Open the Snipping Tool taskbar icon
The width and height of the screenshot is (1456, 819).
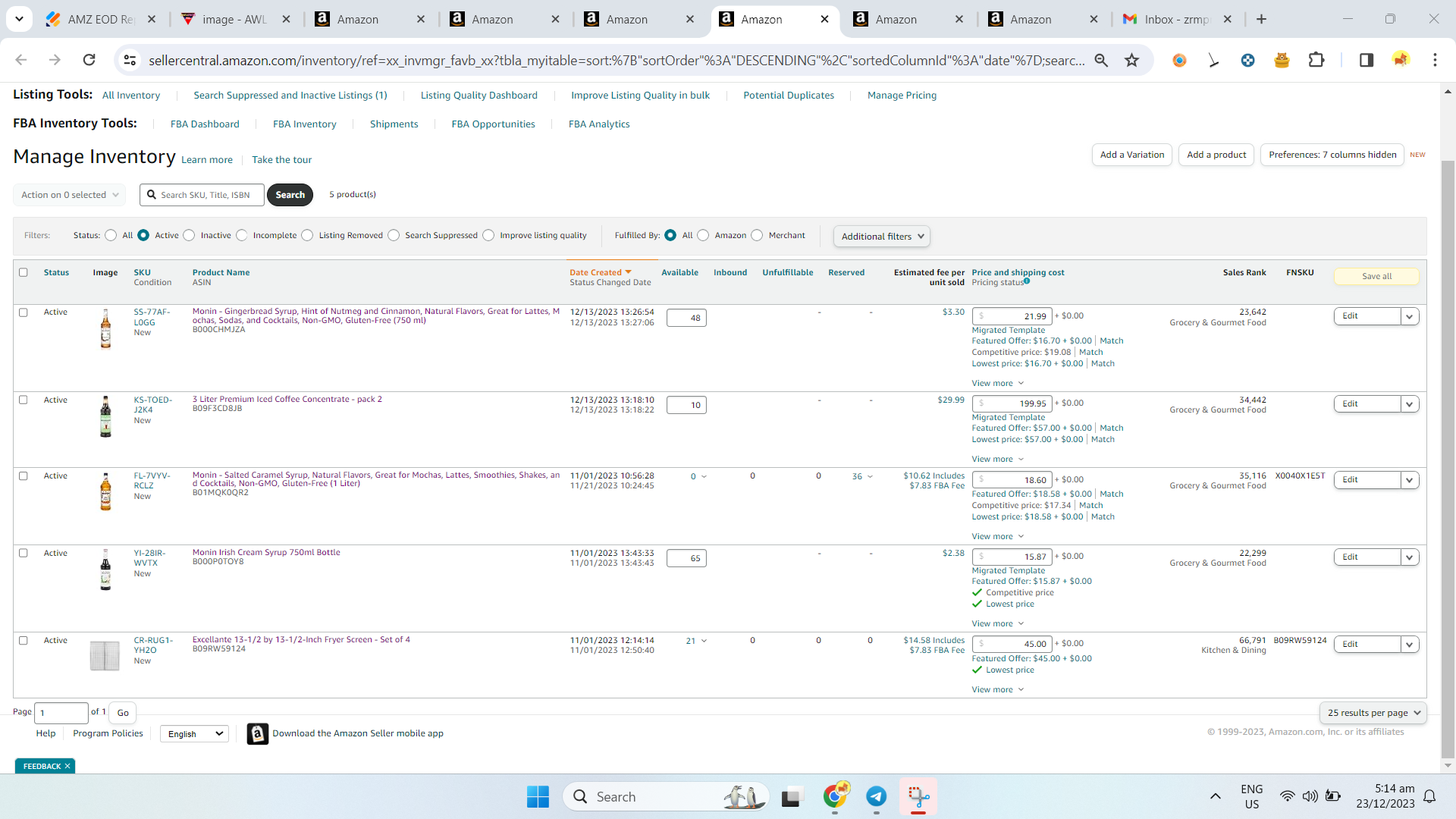pos(918,796)
